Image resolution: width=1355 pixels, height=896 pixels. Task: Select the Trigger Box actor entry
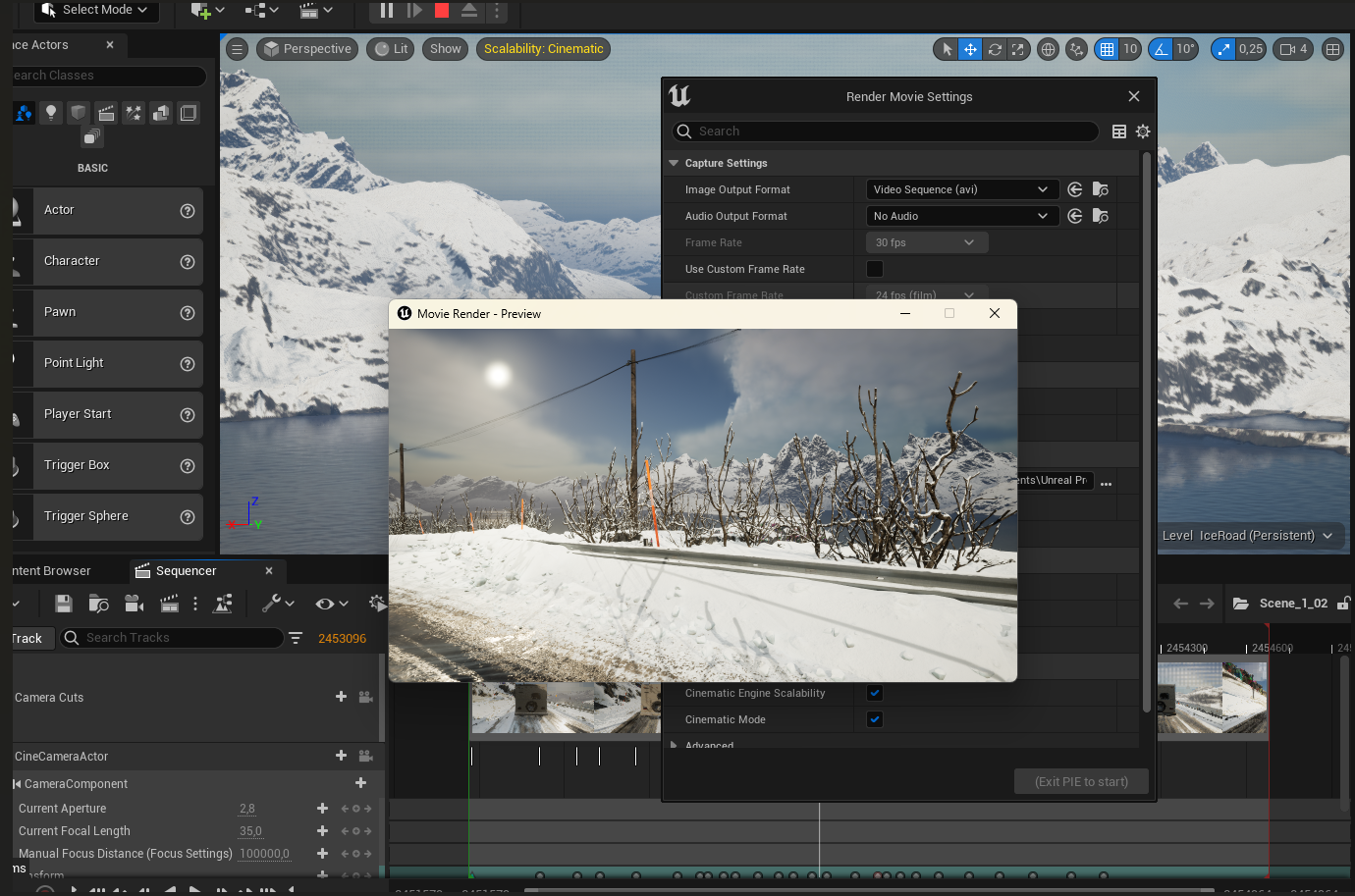click(107, 465)
